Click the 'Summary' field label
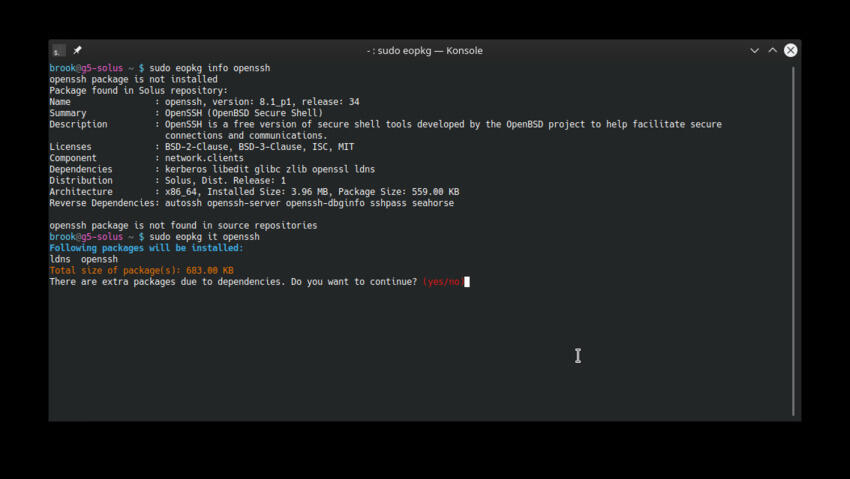Image resolution: width=850 pixels, height=479 pixels. (68, 113)
